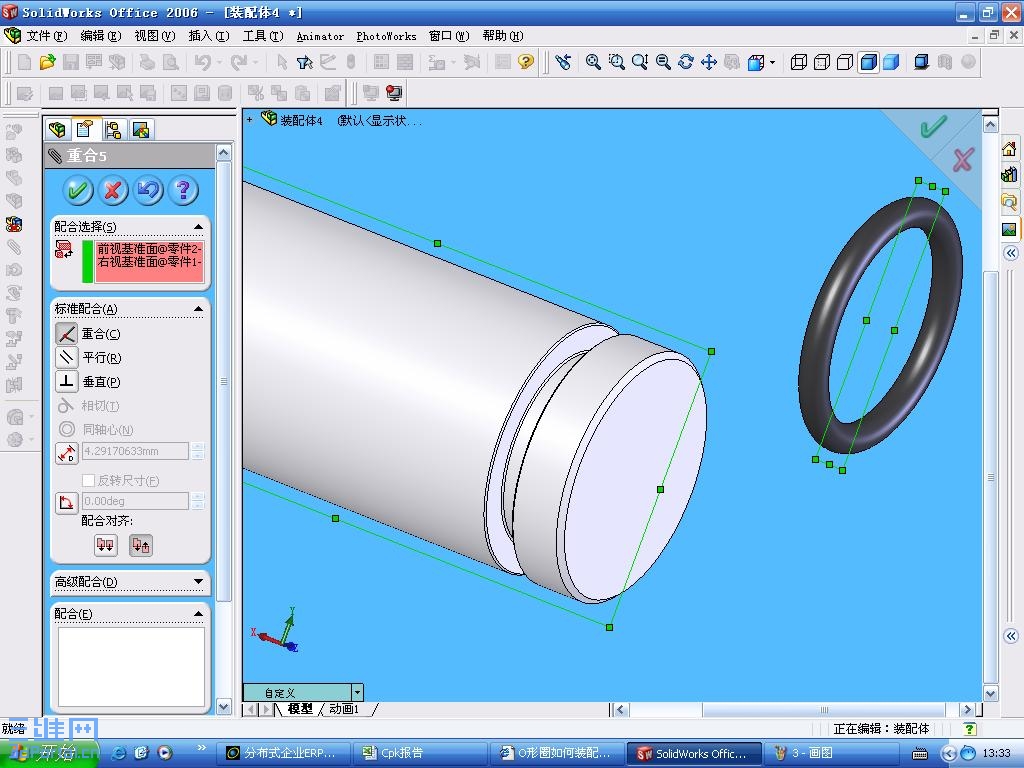Cancel with the corner red X

point(963,159)
